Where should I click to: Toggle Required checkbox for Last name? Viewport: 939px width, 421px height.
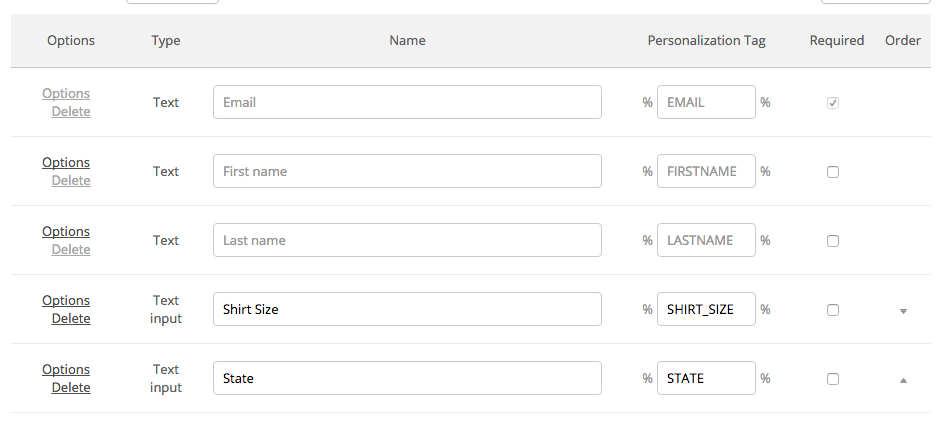pos(833,241)
